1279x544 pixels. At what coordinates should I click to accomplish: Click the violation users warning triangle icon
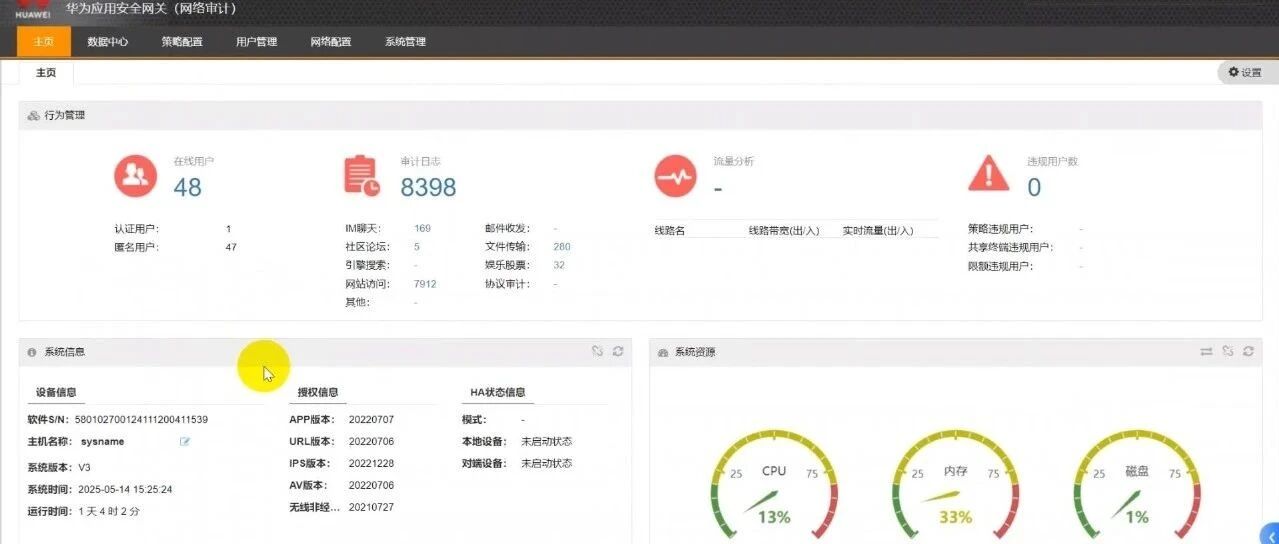coord(989,174)
